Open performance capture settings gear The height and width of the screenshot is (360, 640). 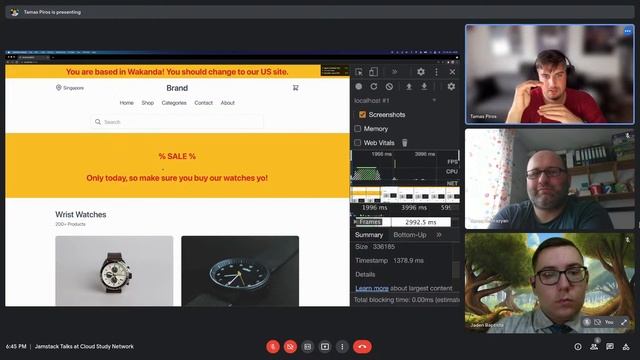tap(451, 87)
